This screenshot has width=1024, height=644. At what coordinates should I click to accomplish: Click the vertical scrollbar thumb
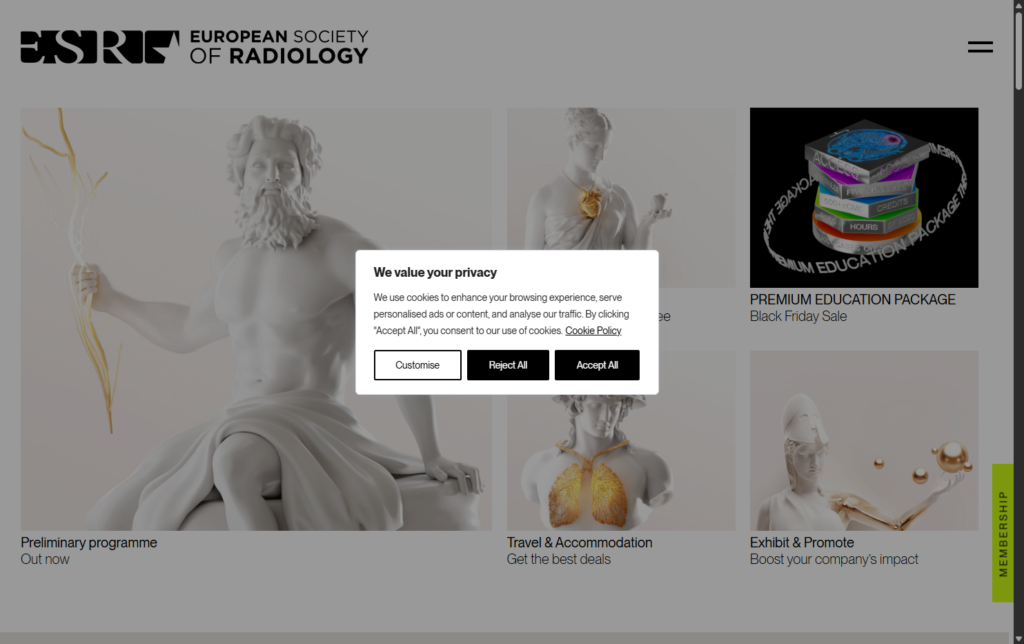click(x=1018, y=50)
